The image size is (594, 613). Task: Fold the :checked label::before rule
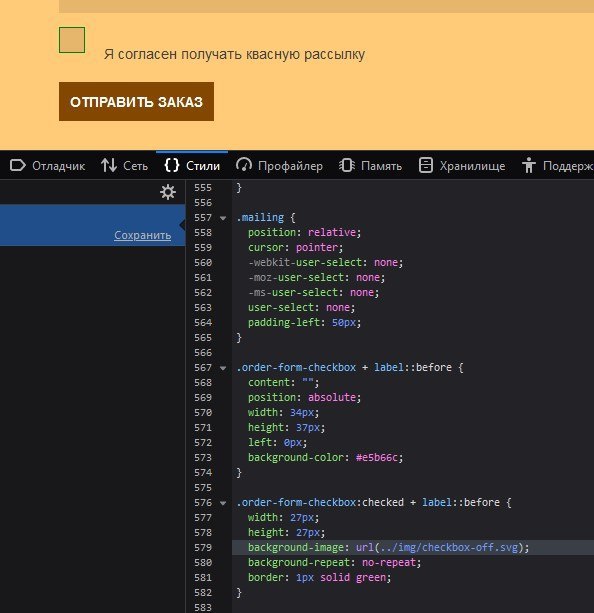223,503
